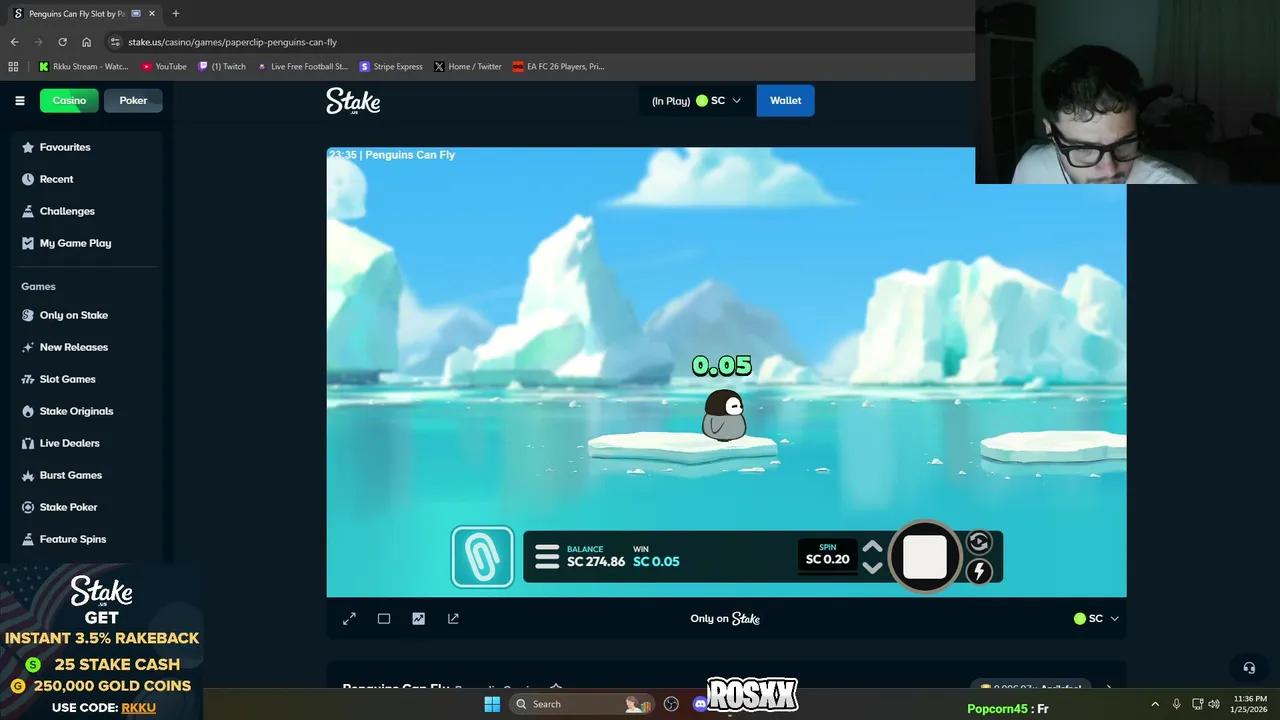Open the Wallet
Screen dimensions: 1280x720
click(785, 100)
